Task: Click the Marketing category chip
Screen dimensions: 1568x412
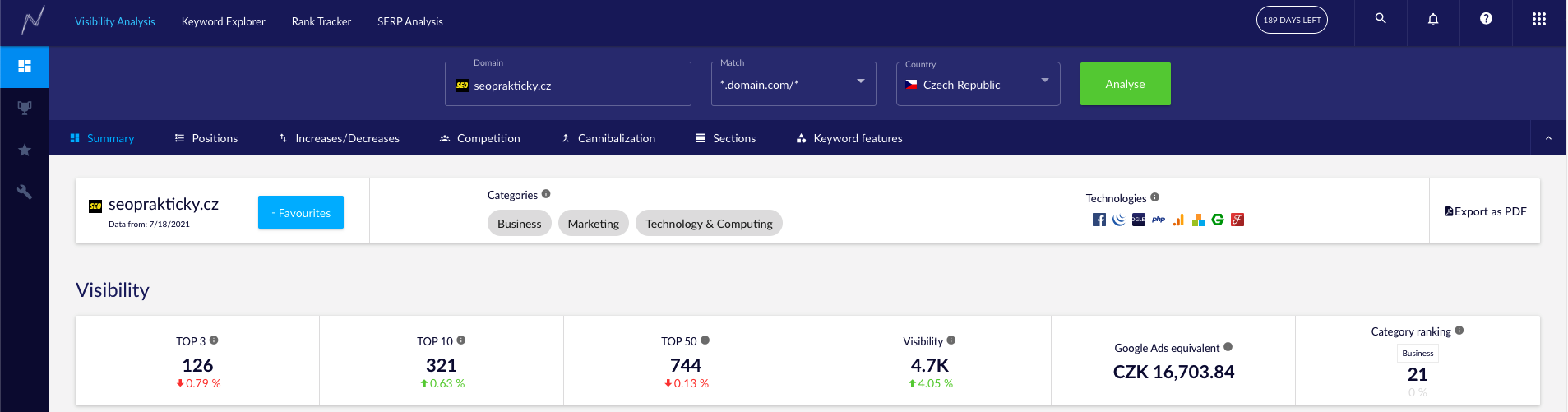Action: point(594,223)
